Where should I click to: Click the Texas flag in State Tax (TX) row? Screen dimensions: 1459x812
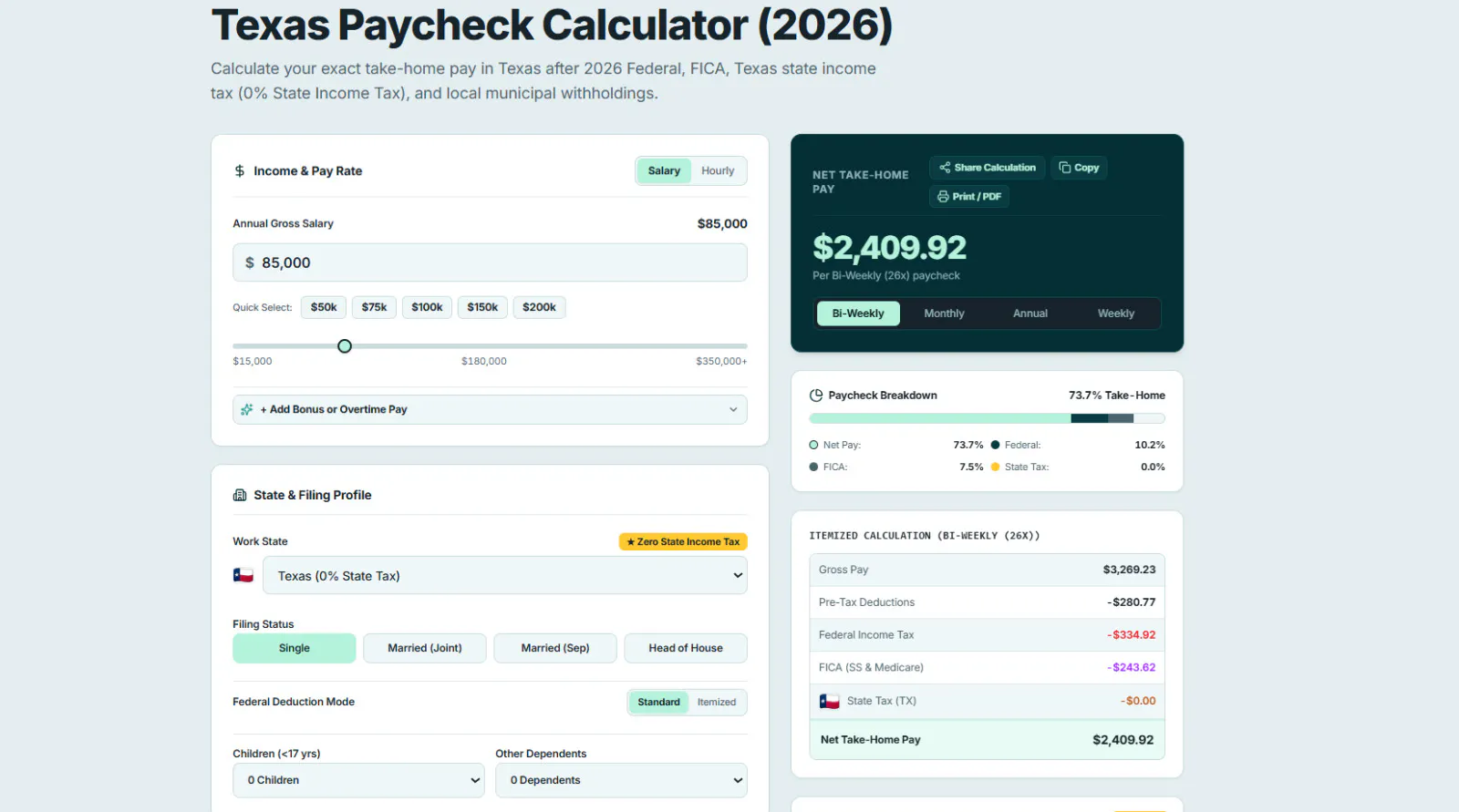click(830, 701)
